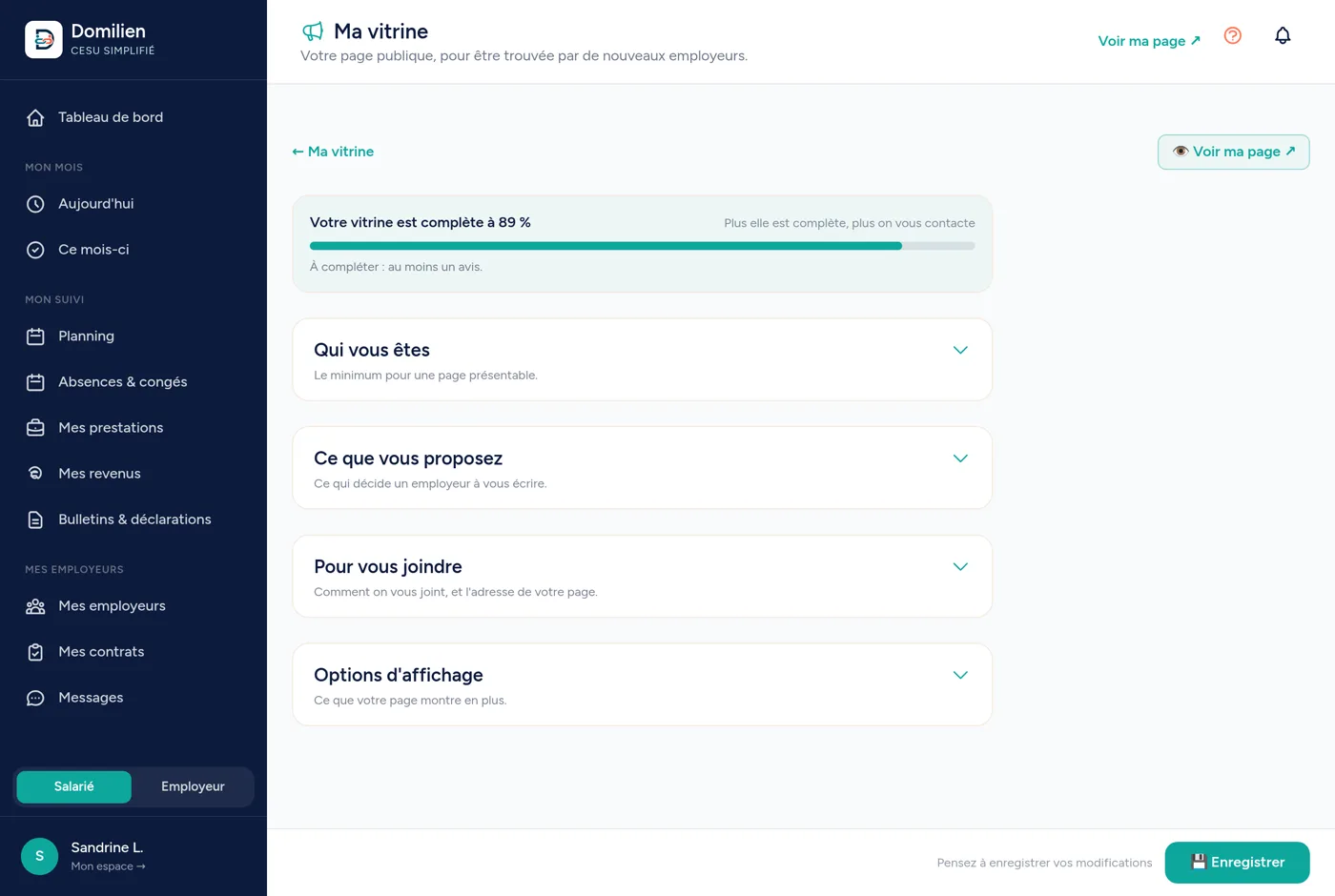The image size is (1335, 896).
Task: Click the calendar icon next to Planning
Action: [x=35, y=336]
